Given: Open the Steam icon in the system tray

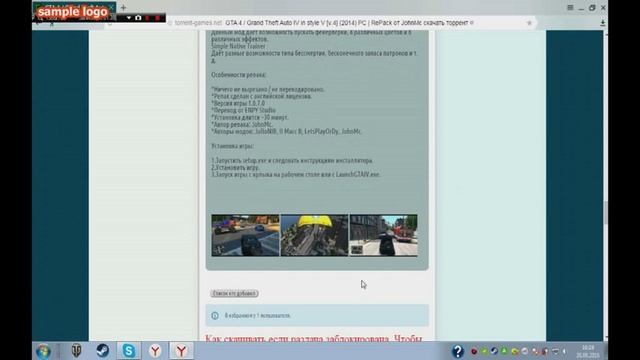Looking at the screenshot, I should pyautogui.click(x=494, y=351).
